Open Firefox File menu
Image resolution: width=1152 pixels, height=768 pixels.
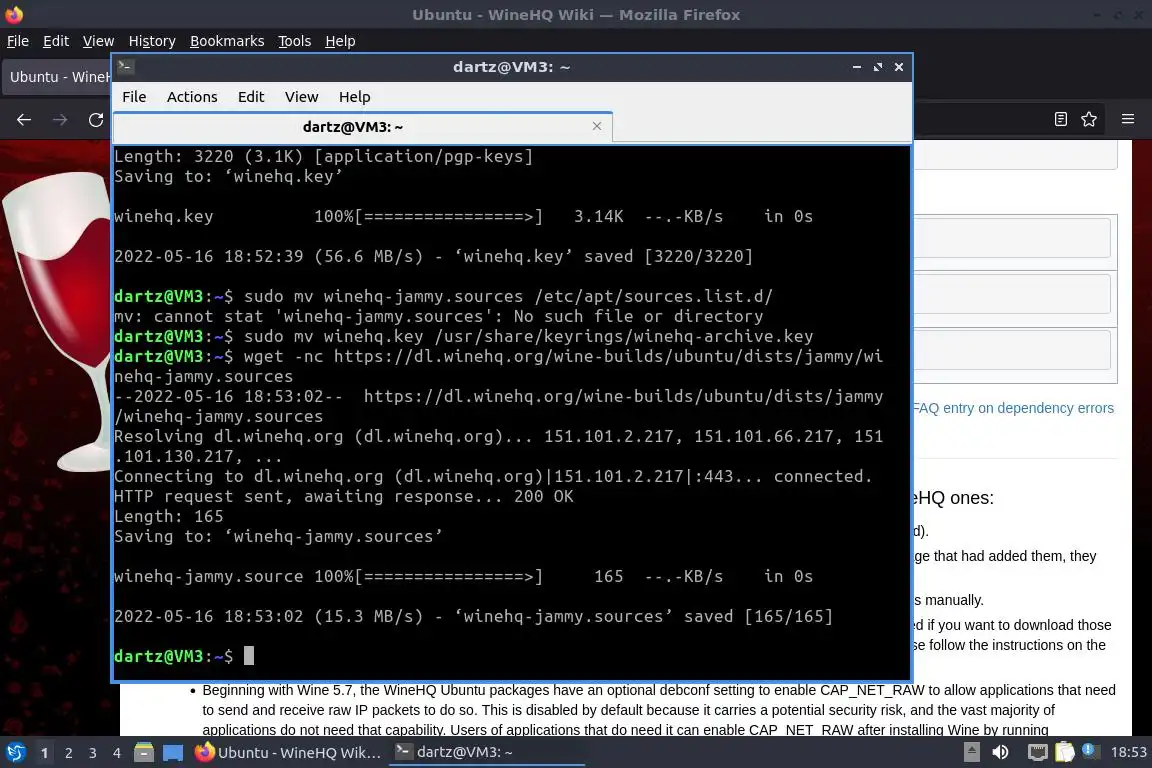tap(18, 41)
